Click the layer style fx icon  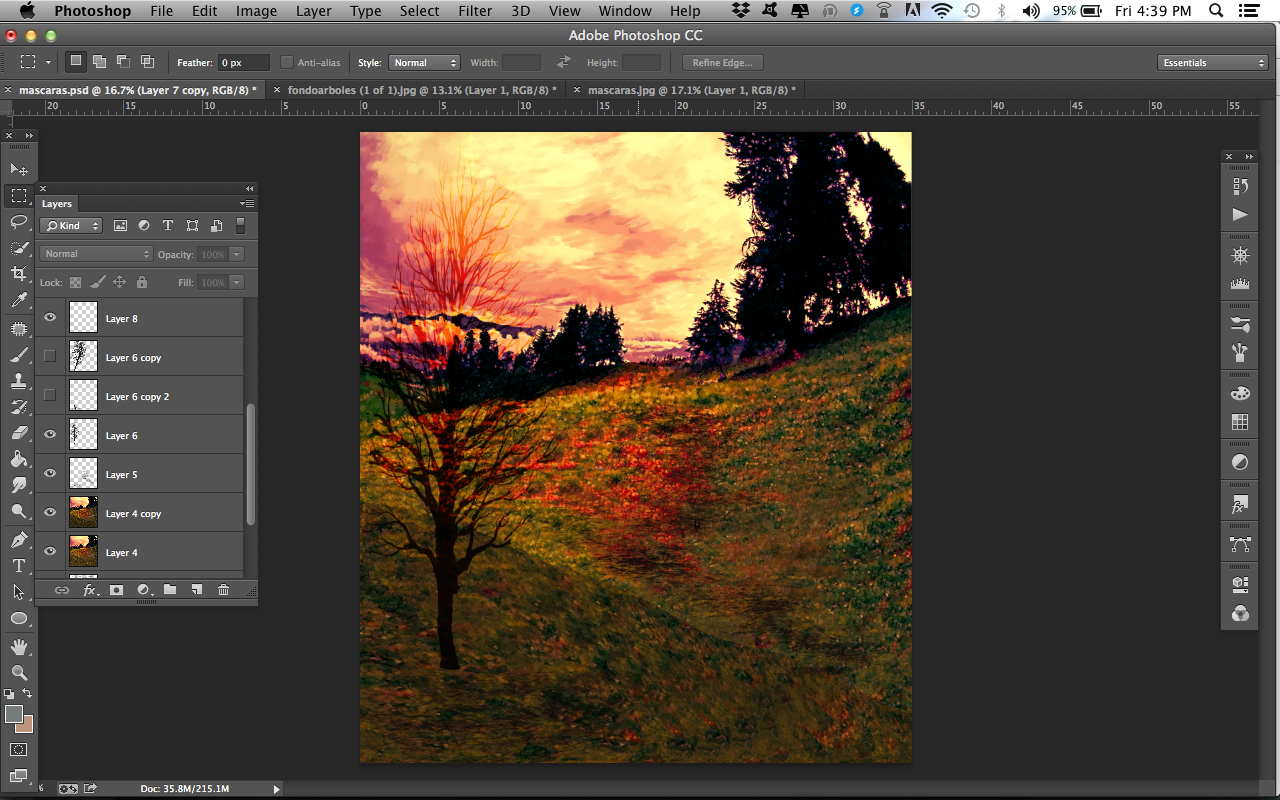click(90, 590)
